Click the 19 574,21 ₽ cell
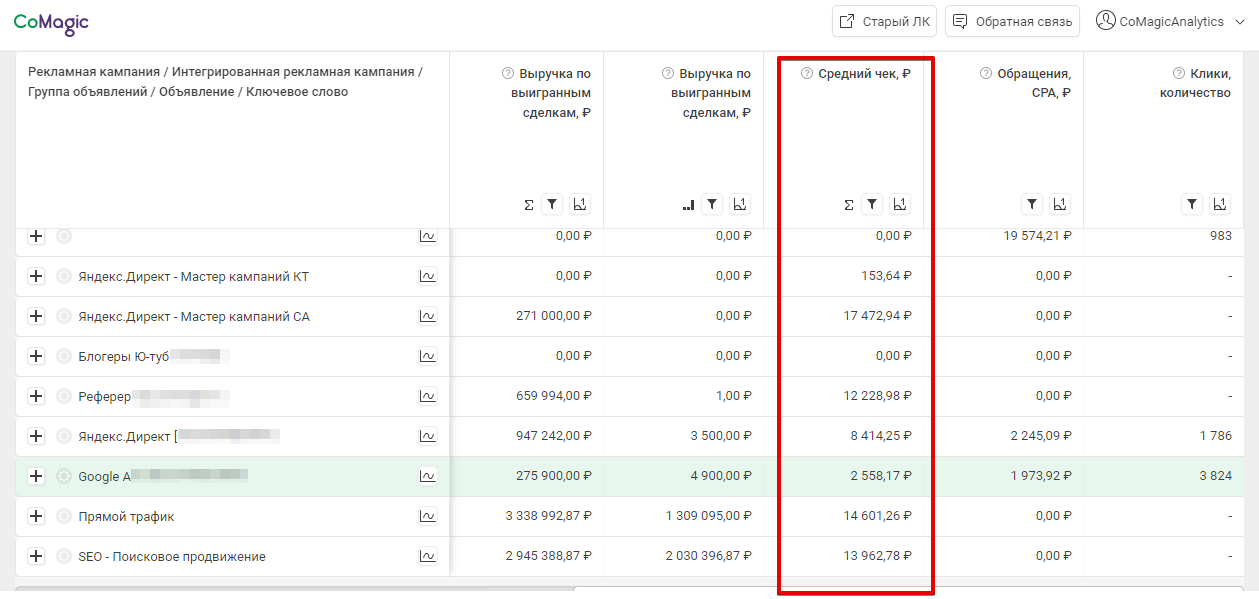Image resolution: width=1259 pixels, height=599 pixels. coord(1036,236)
